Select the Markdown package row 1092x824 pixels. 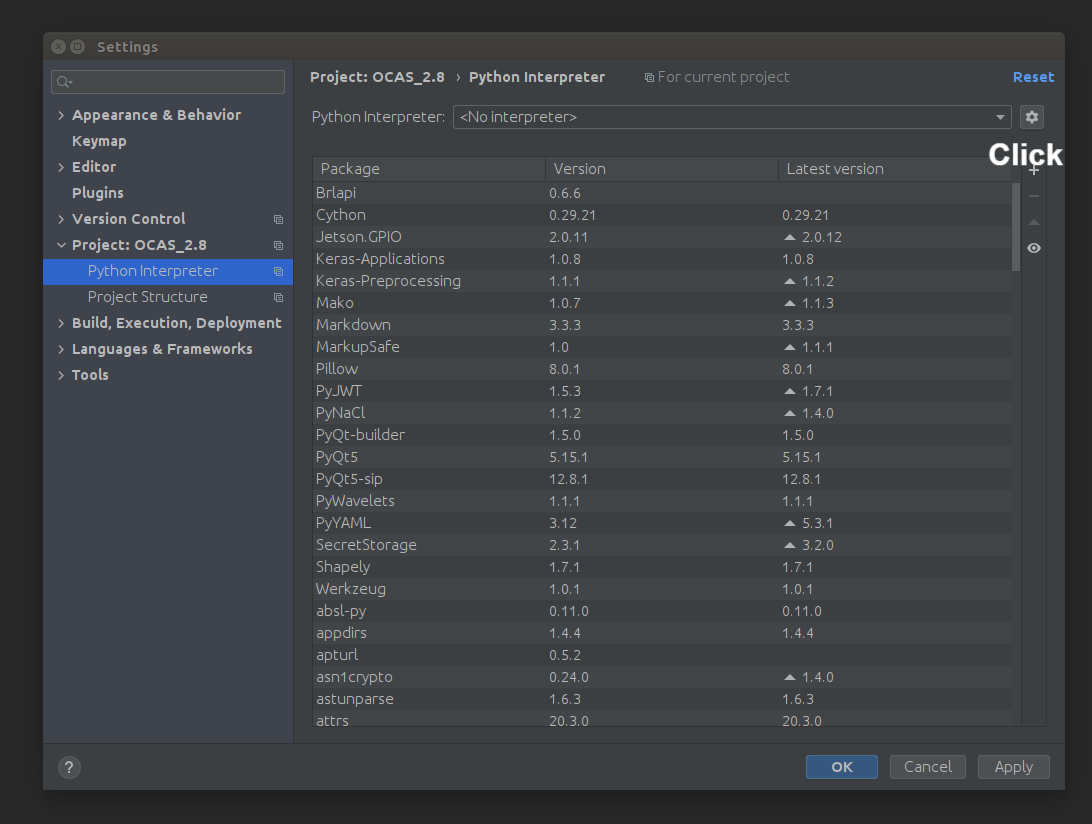point(662,325)
